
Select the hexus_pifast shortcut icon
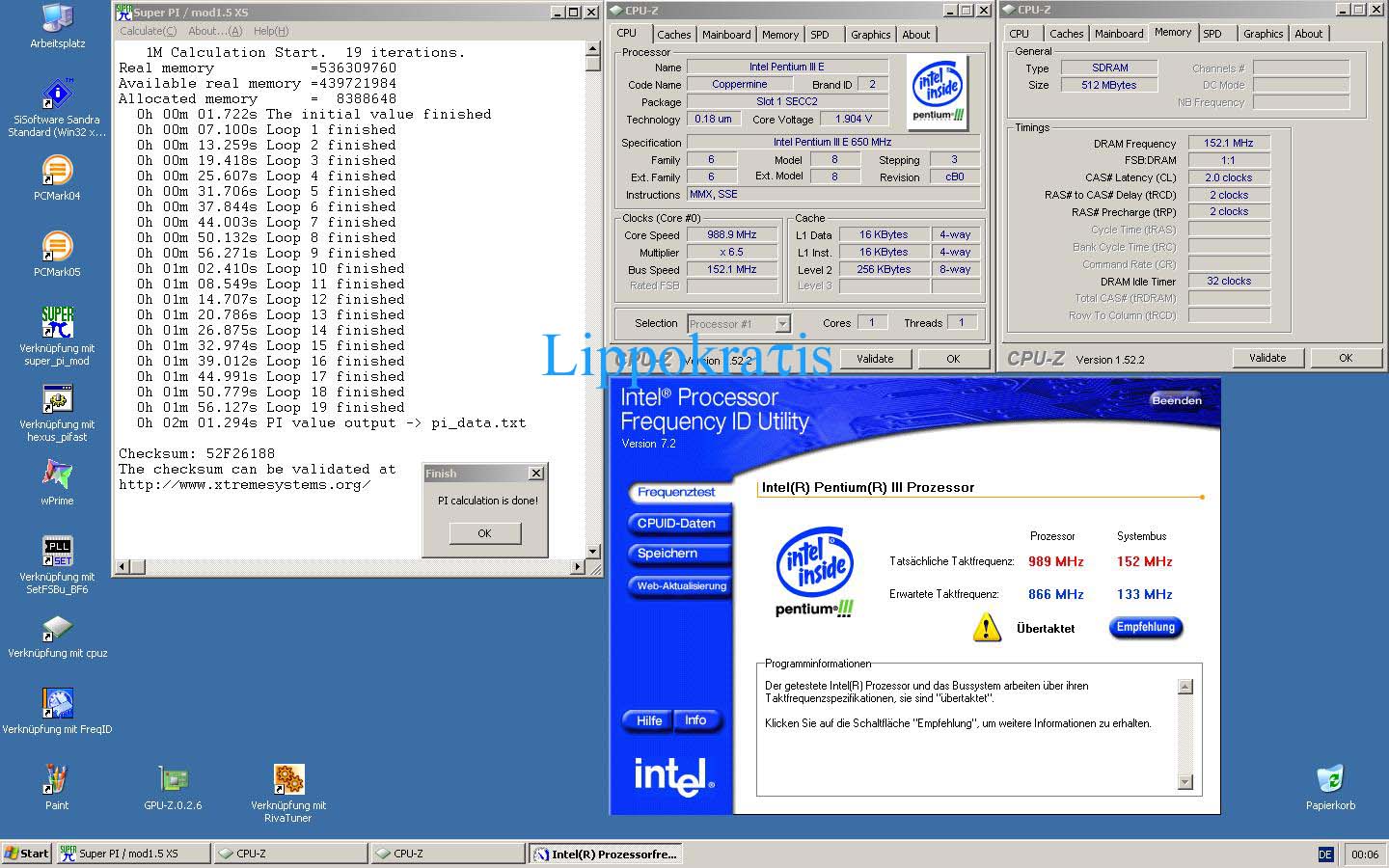57,399
